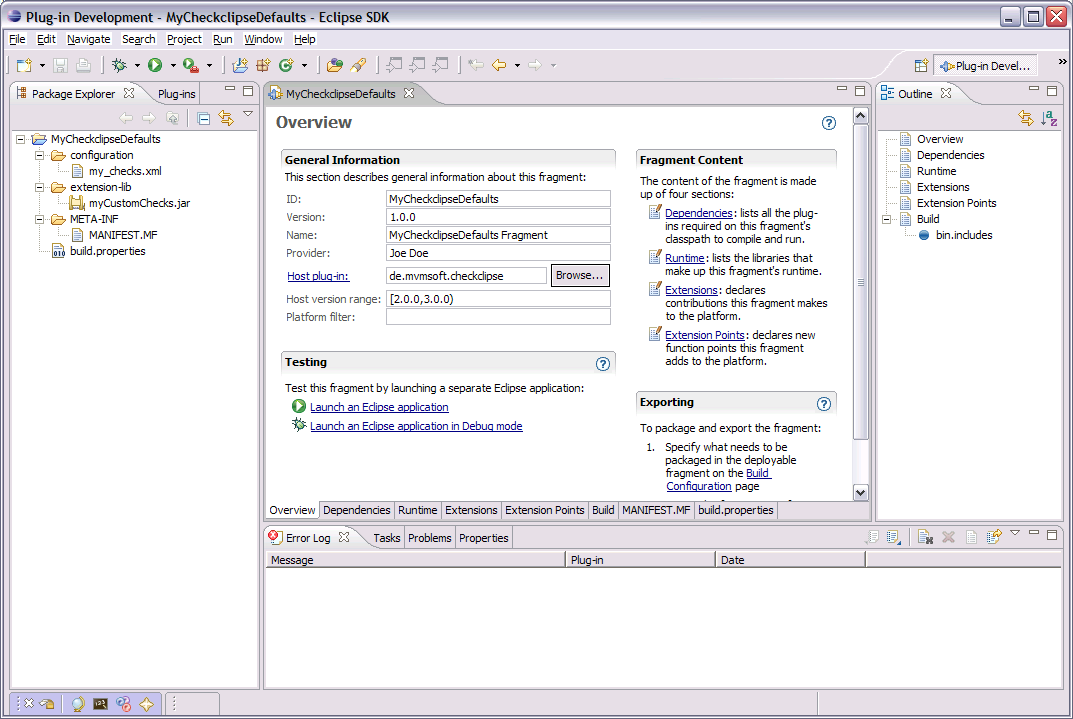
Task: Toggle Link with Editor in Outline view
Action: (1025, 118)
